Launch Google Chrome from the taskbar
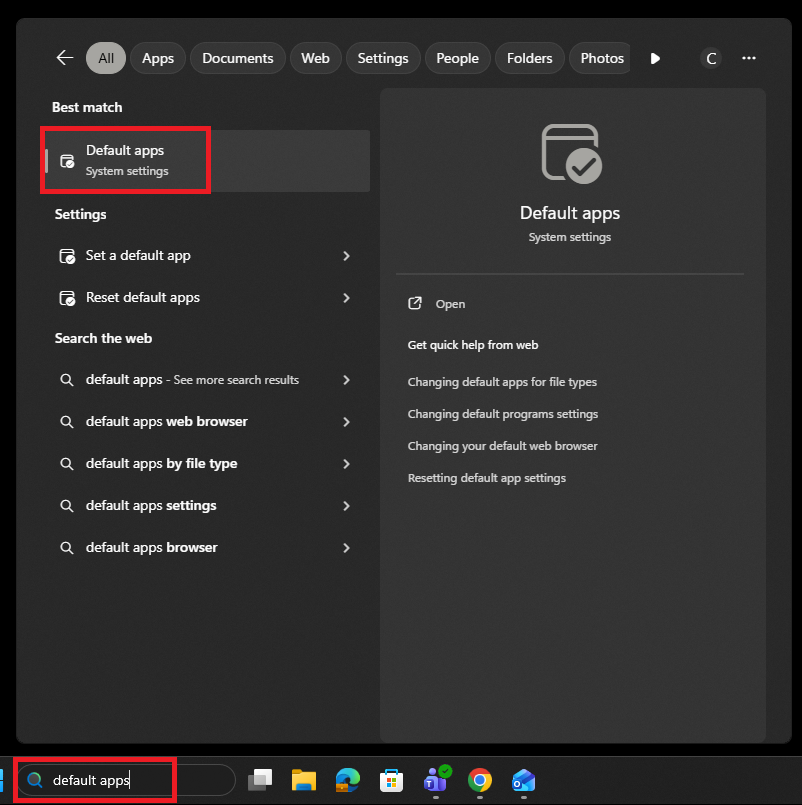The image size is (802, 805). (480, 780)
